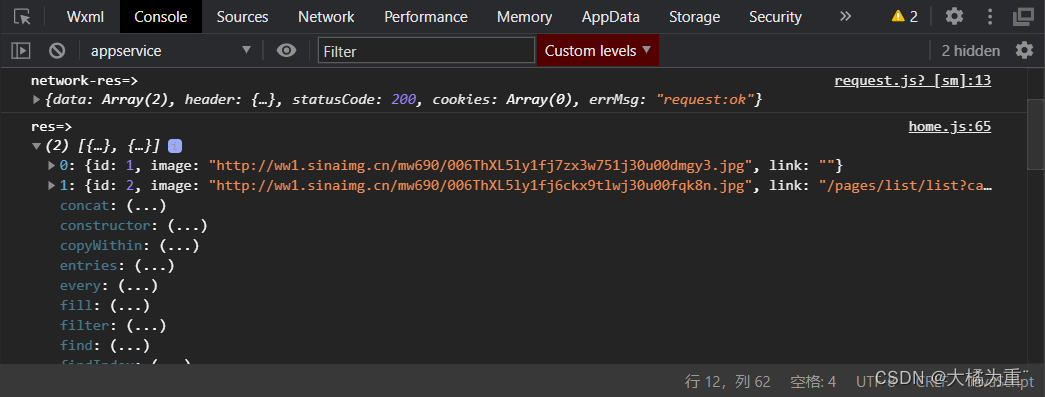Clear the console with the ban icon
This screenshot has height=397, width=1045.
click(x=57, y=51)
